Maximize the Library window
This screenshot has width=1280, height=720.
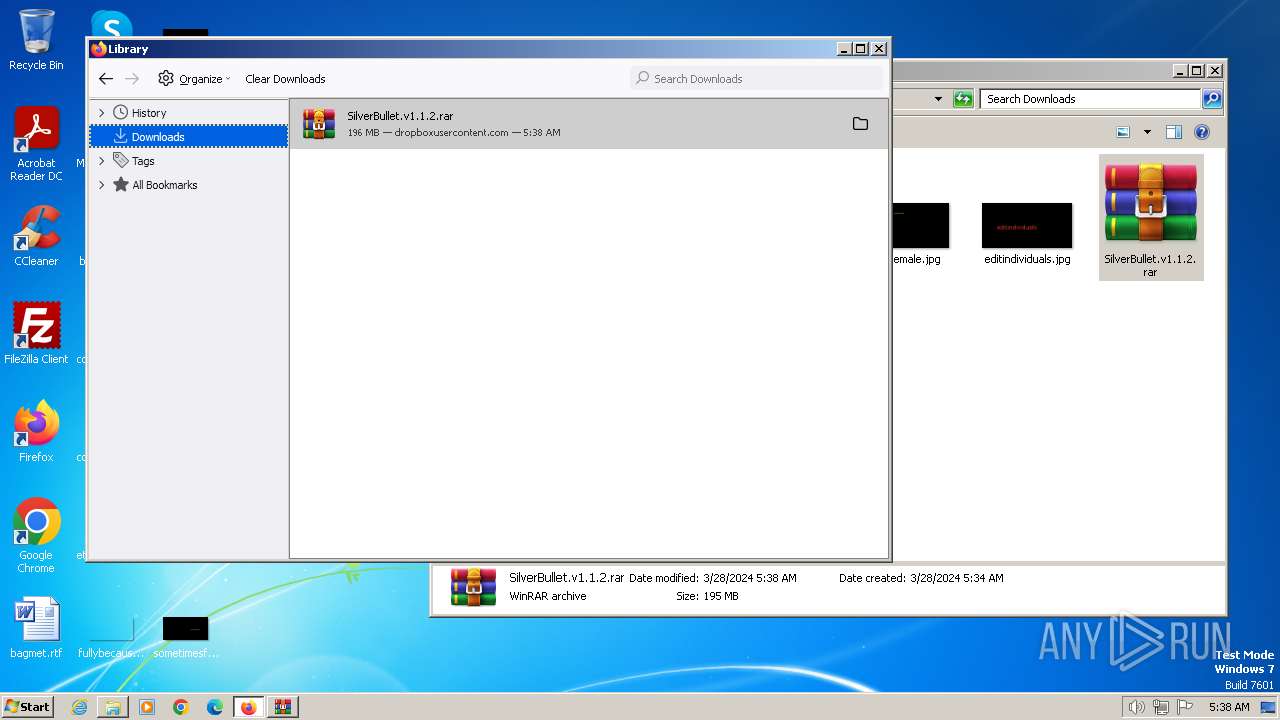861,49
